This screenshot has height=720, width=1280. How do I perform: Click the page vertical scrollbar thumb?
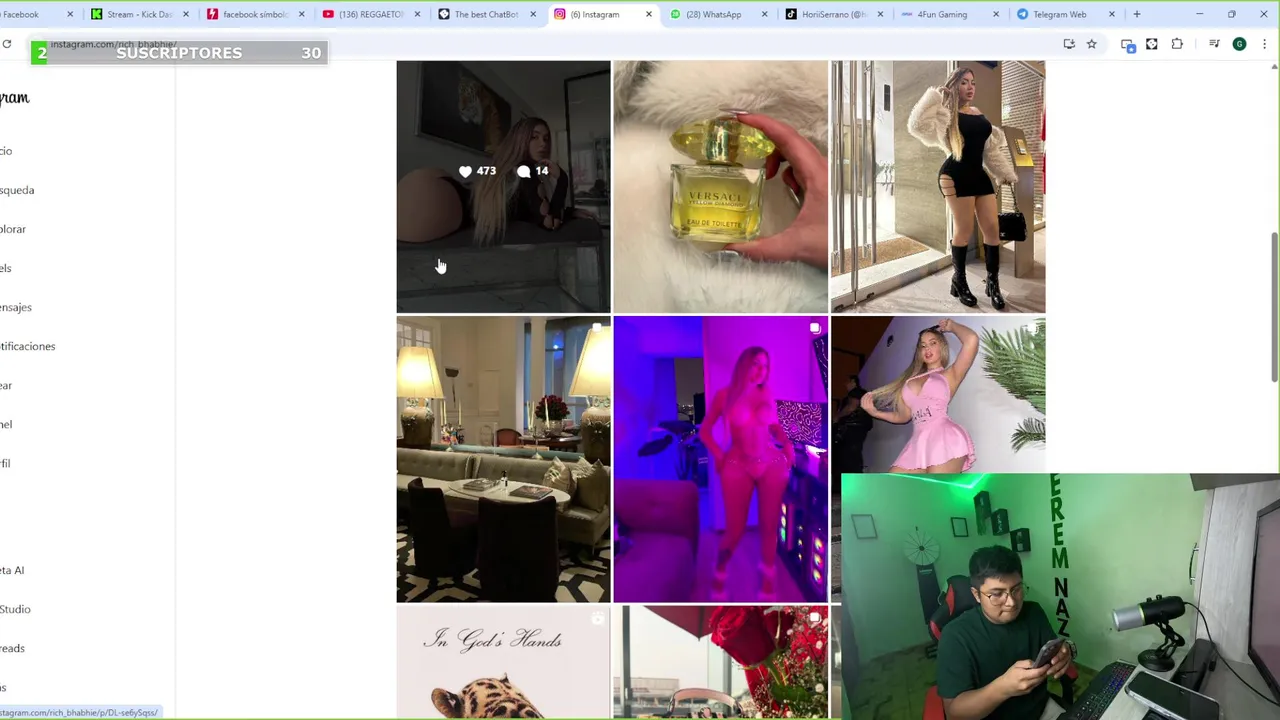(x=1274, y=305)
